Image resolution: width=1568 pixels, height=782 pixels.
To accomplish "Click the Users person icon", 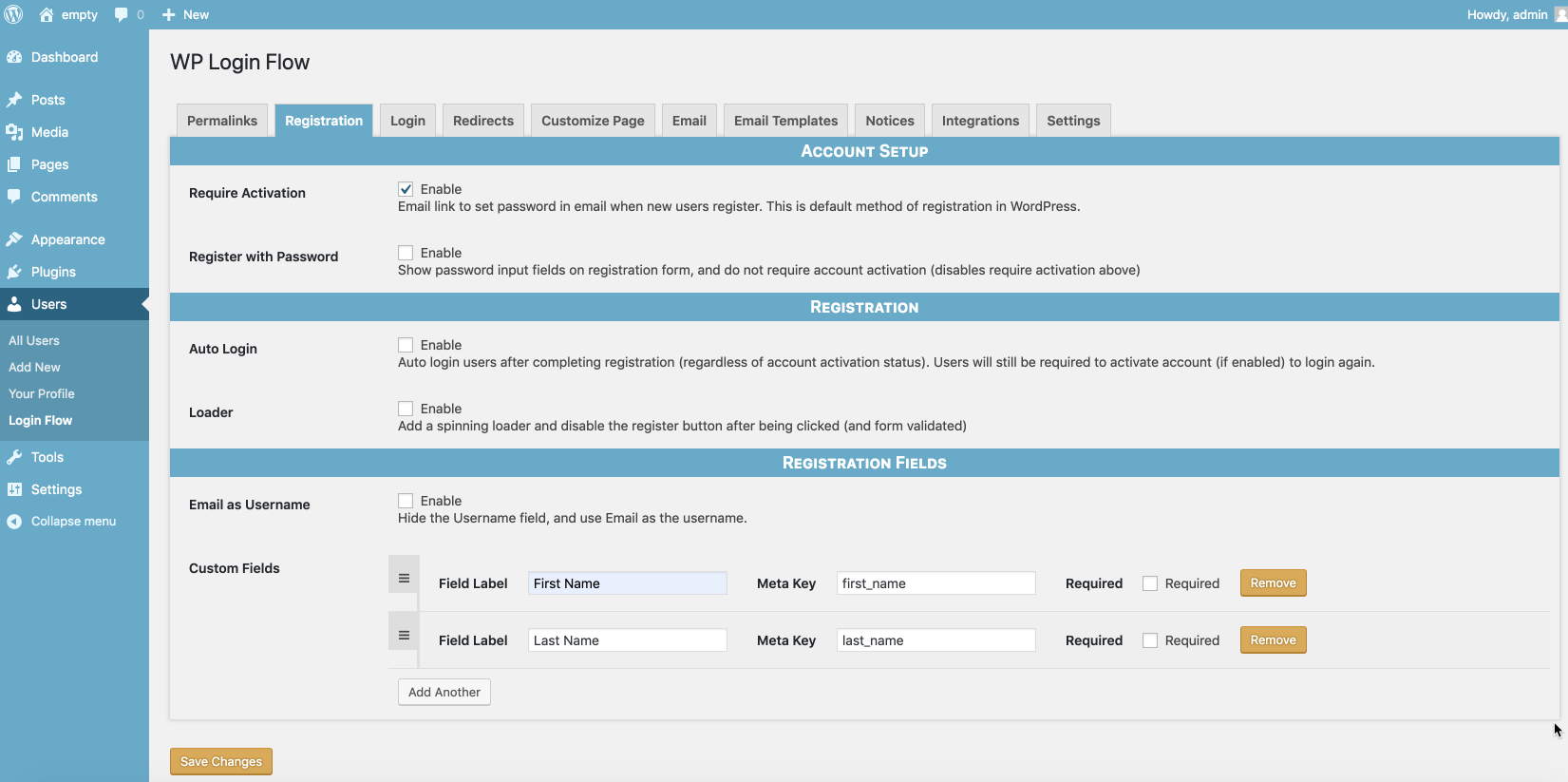I will [14, 304].
